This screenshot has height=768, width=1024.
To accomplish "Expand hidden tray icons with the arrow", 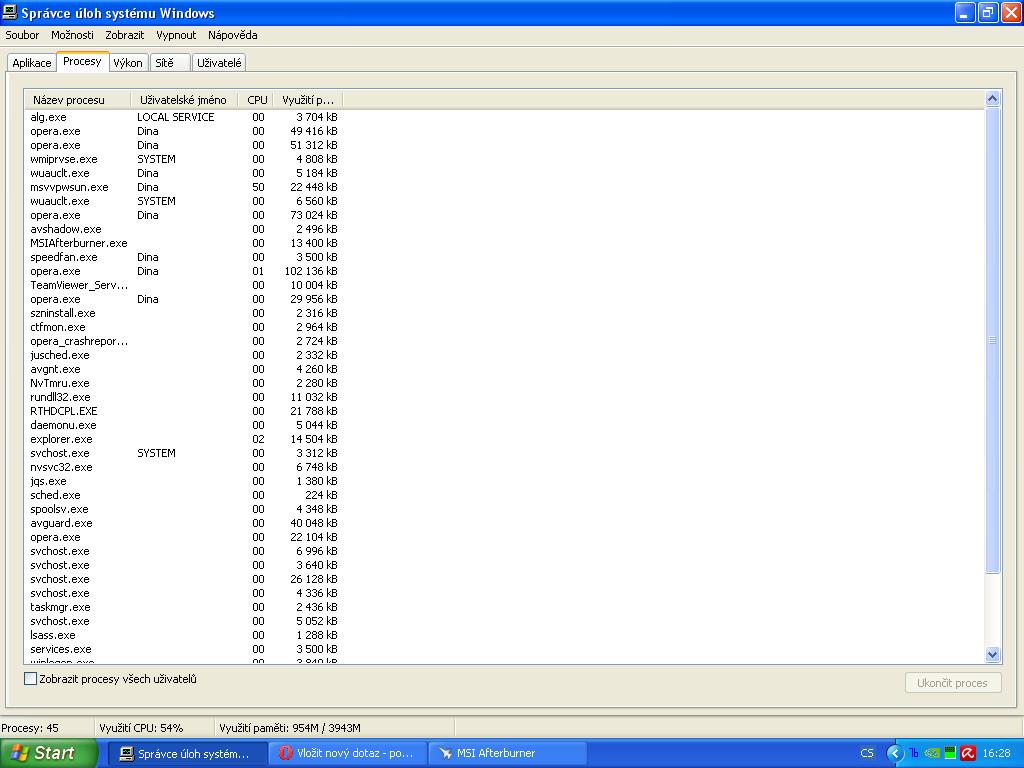I will [894, 753].
